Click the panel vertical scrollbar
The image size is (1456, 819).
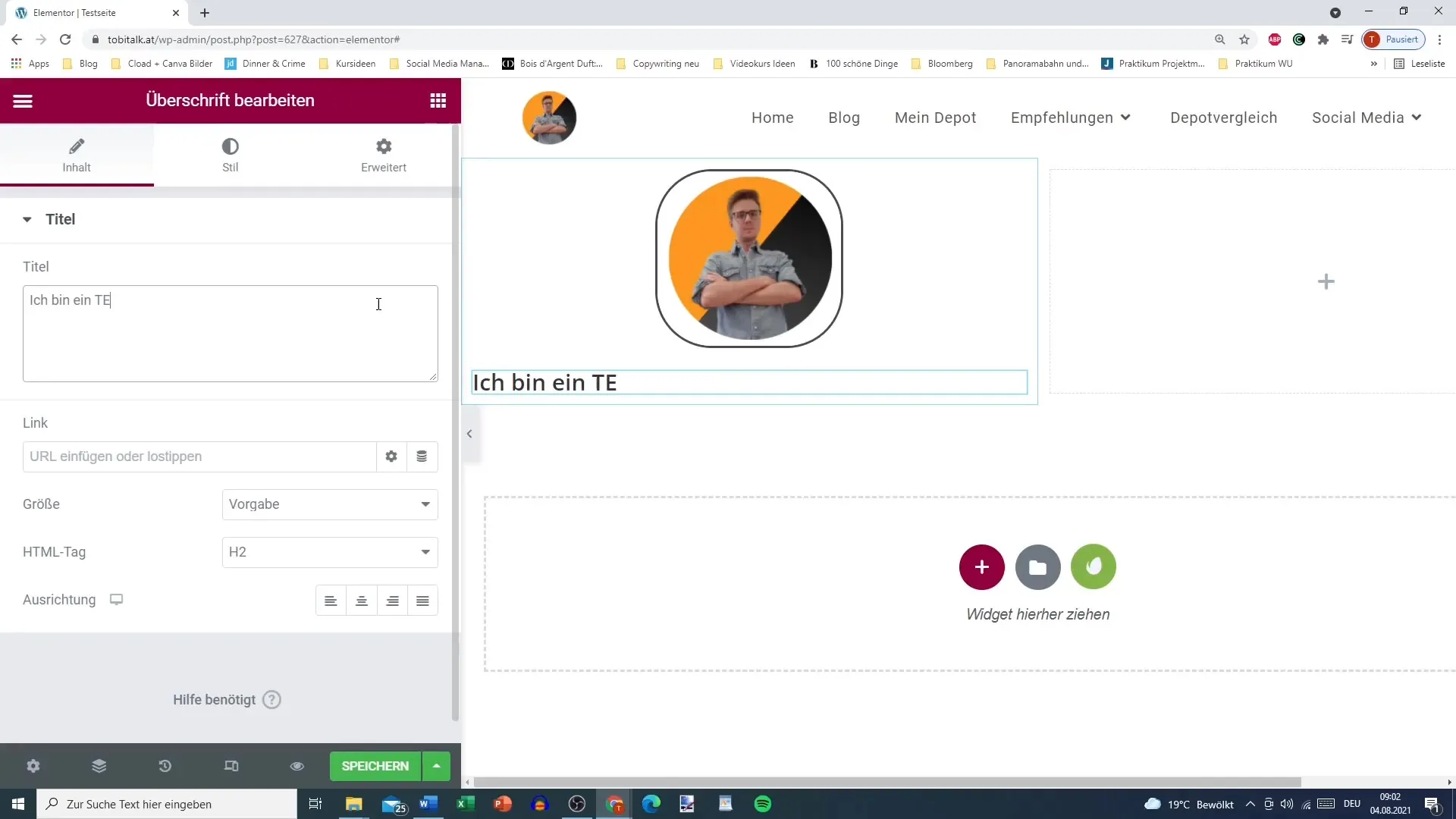[x=455, y=422]
